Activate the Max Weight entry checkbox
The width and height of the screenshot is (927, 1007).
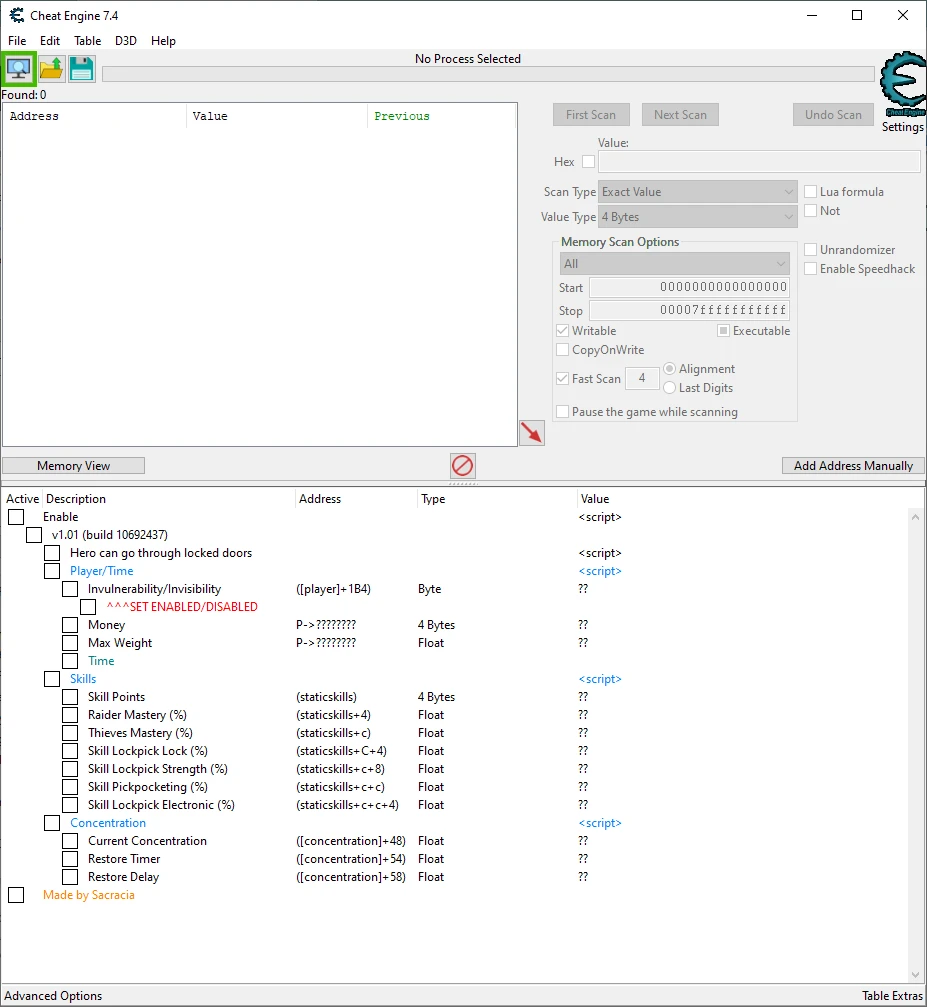point(70,643)
